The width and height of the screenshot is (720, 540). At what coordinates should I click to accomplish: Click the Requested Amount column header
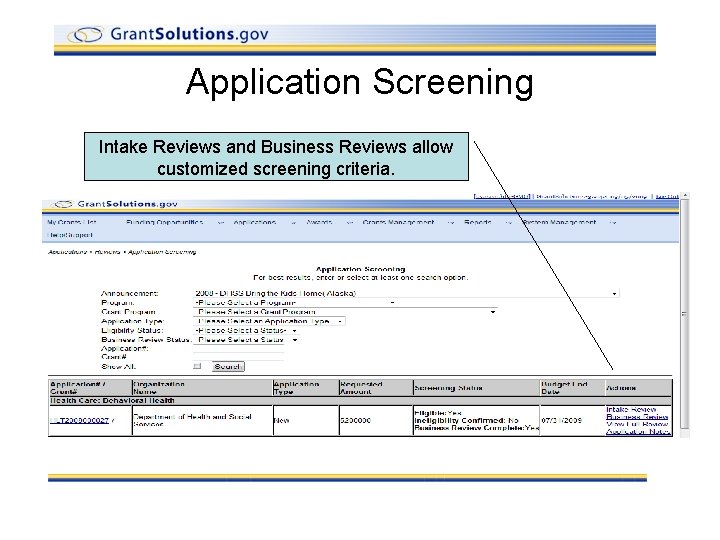coord(376,388)
